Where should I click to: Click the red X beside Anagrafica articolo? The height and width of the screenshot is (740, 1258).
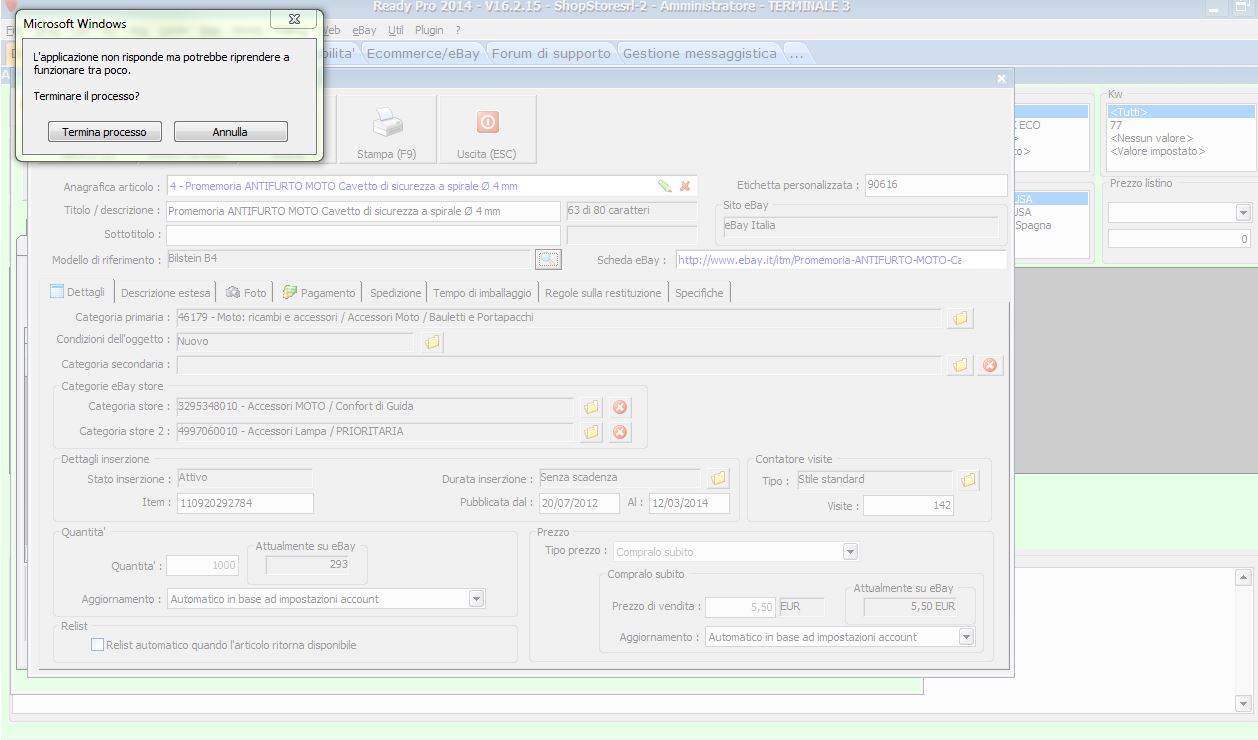click(x=685, y=186)
